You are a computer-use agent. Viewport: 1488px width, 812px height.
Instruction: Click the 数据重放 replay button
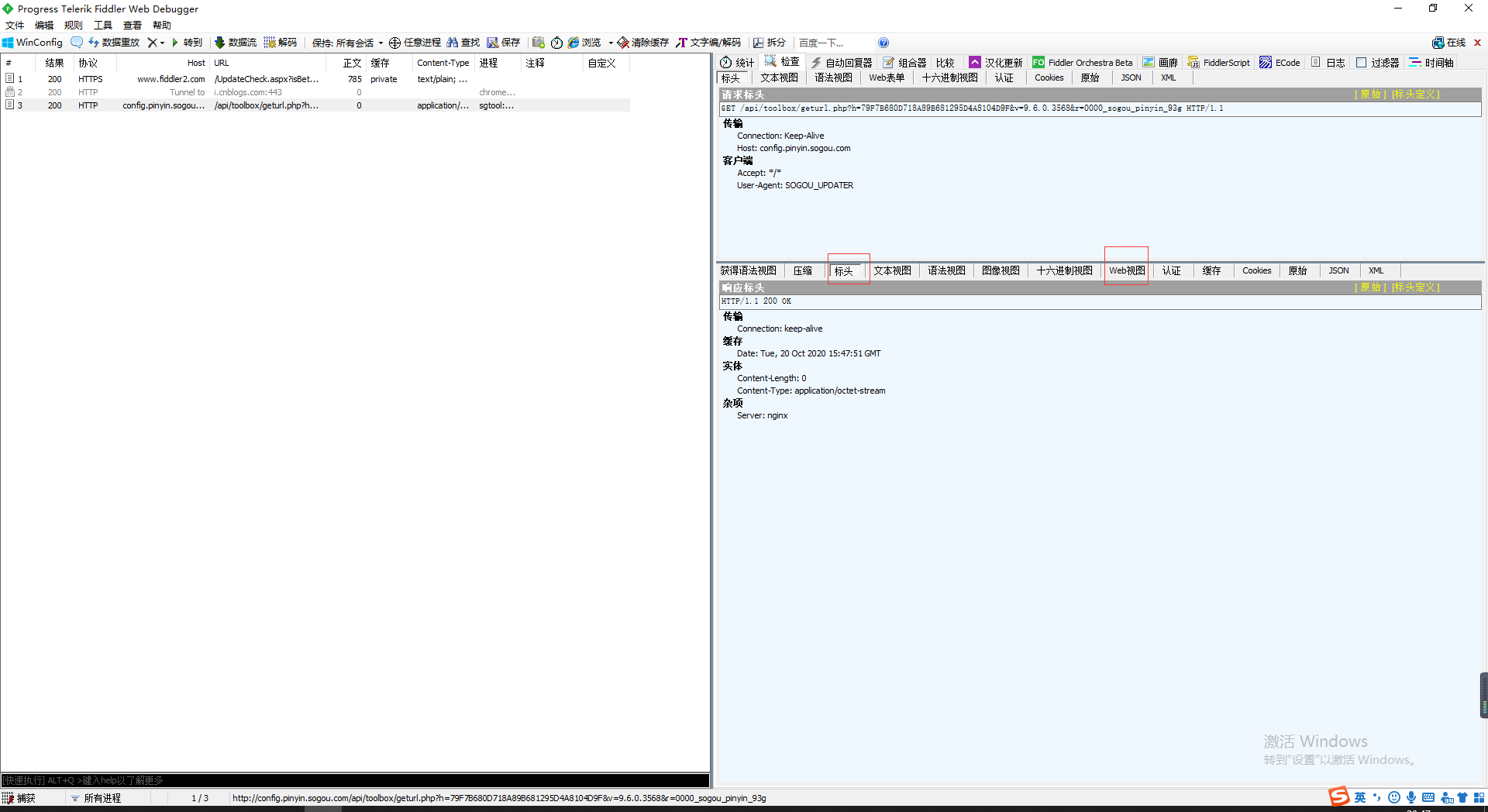pyautogui.click(x=114, y=43)
